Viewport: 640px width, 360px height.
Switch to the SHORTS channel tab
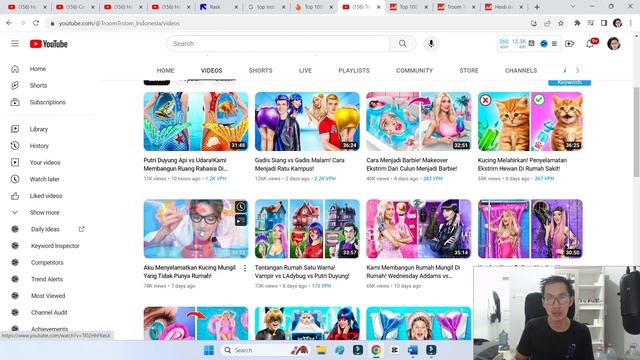(260, 70)
